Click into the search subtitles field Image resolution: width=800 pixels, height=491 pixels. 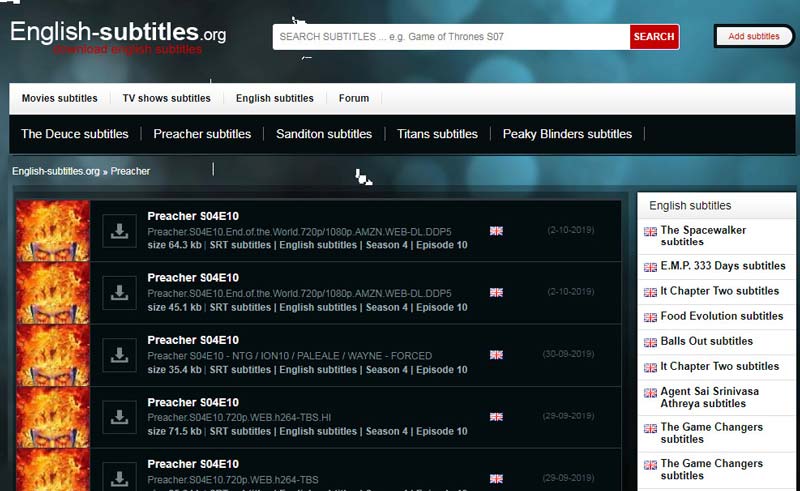tap(451, 37)
